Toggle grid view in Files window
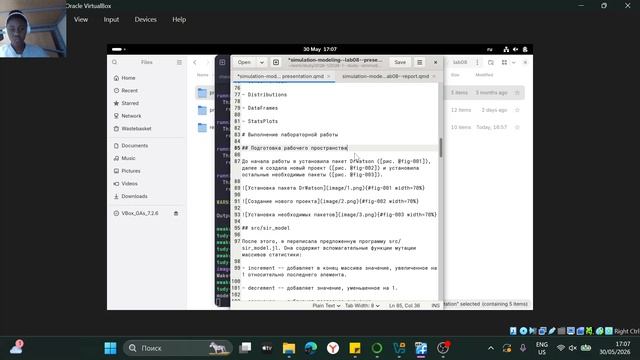Image resolution: width=640 pixels, height=360 pixels. click(x=504, y=62)
